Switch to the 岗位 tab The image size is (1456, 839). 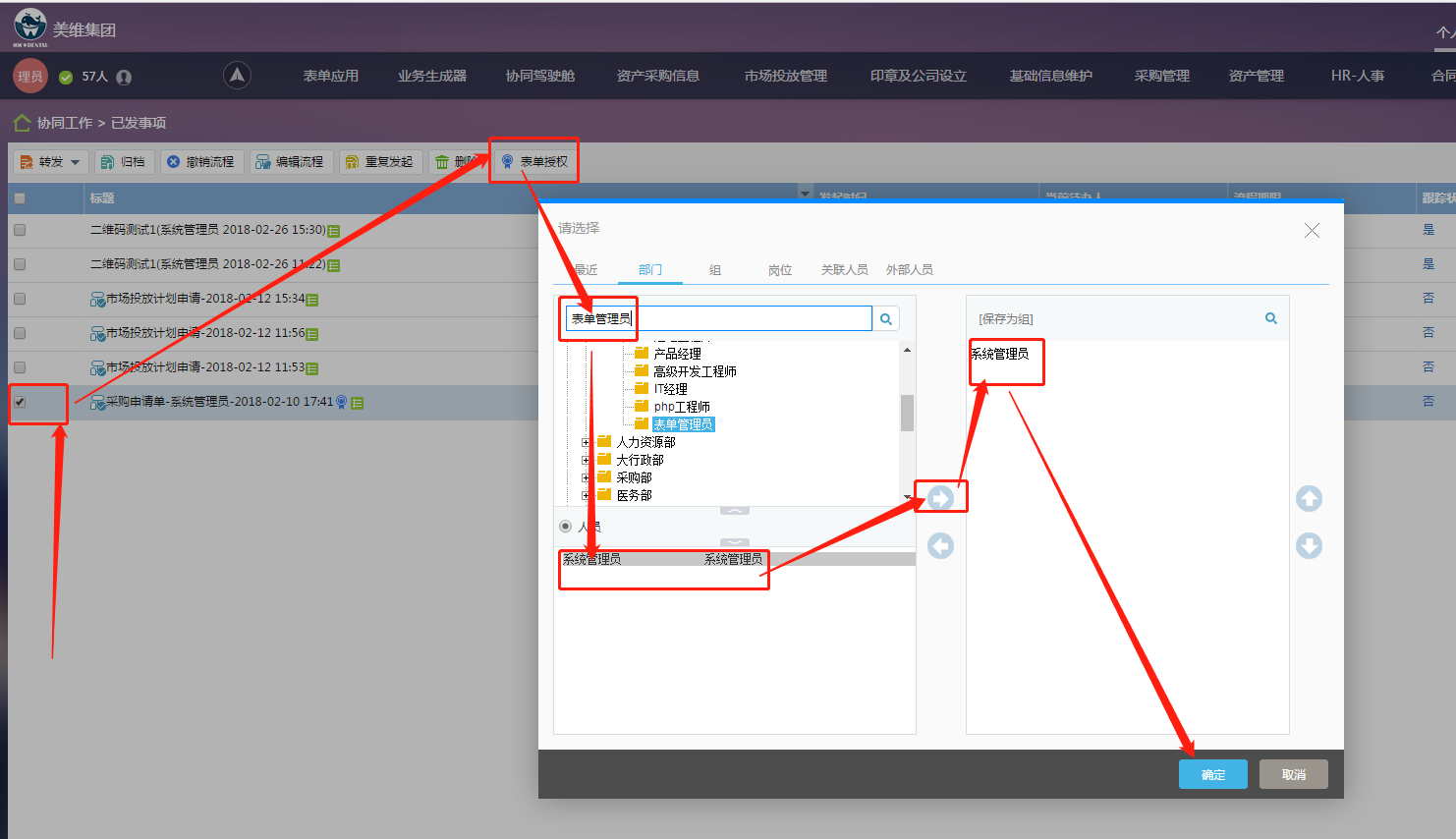779,269
